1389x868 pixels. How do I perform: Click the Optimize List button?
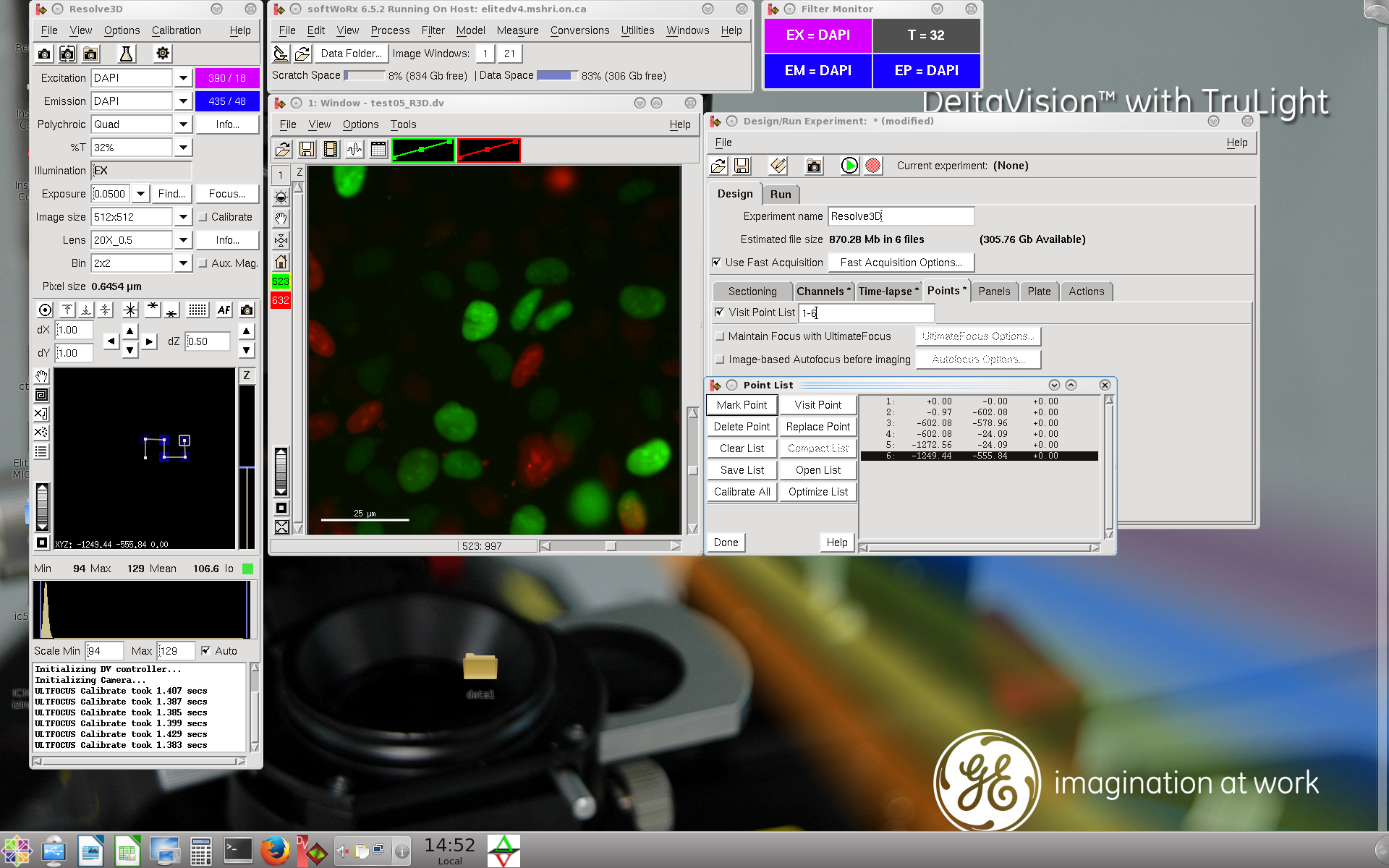(x=817, y=492)
